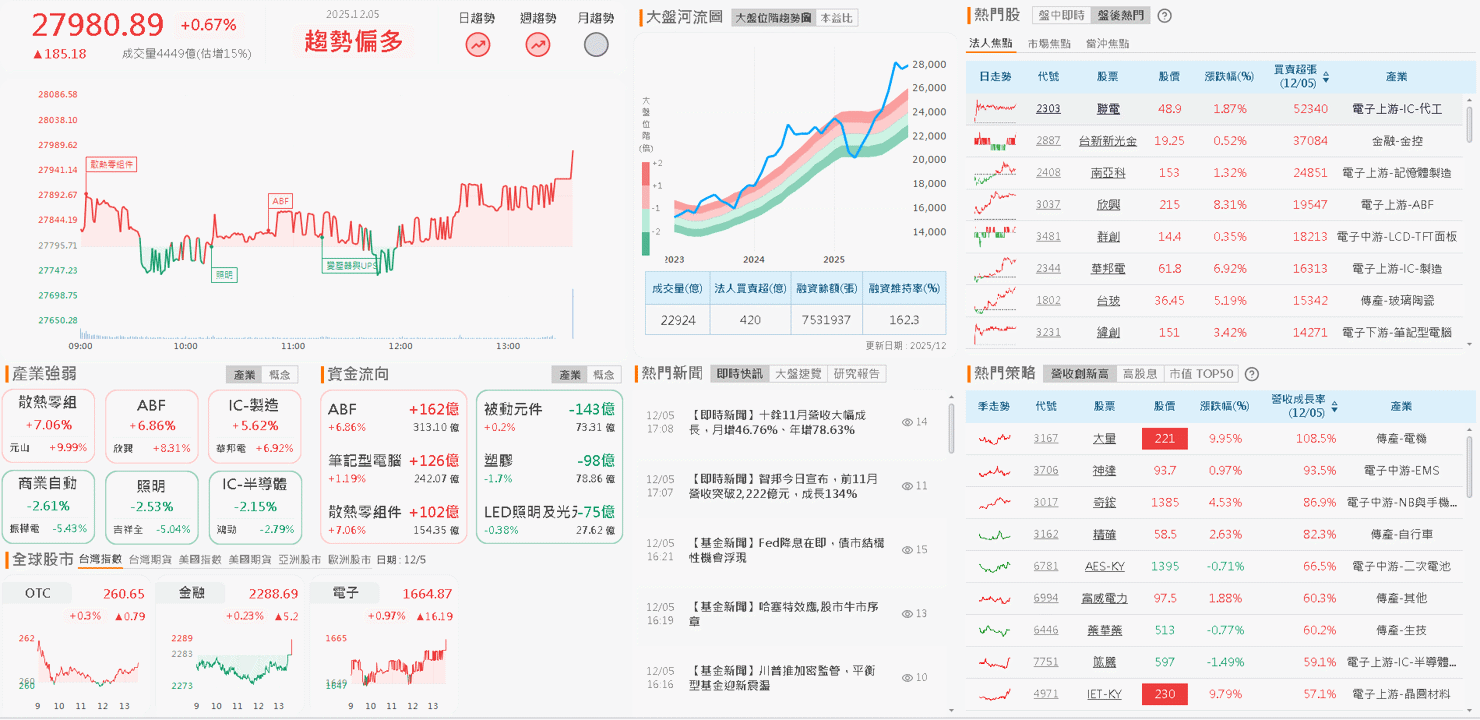This screenshot has height=720, width=1480.
Task: Click the 熱門新聞 list scrollbar
Action: point(950,427)
